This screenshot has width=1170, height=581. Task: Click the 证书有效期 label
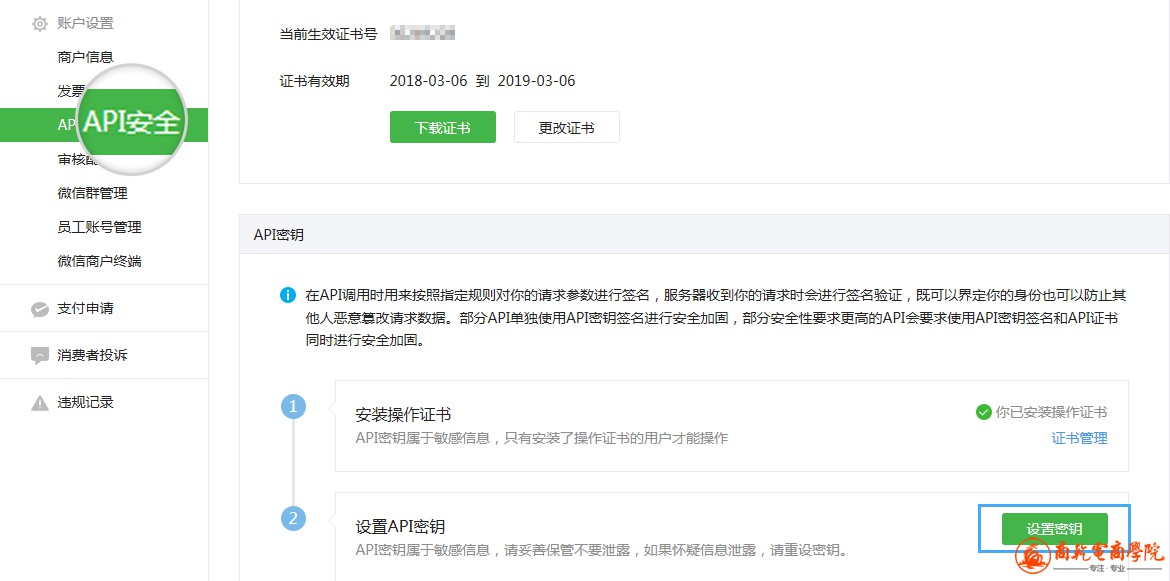314,81
